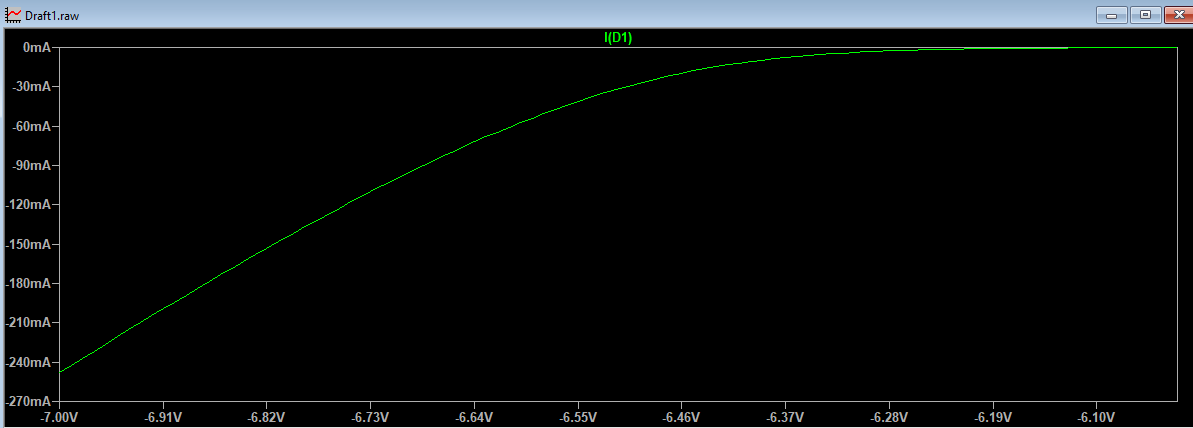The height and width of the screenshot is (428, 1193).
Task: Click the -6.82V x-axis label
Action: (266, 418)
